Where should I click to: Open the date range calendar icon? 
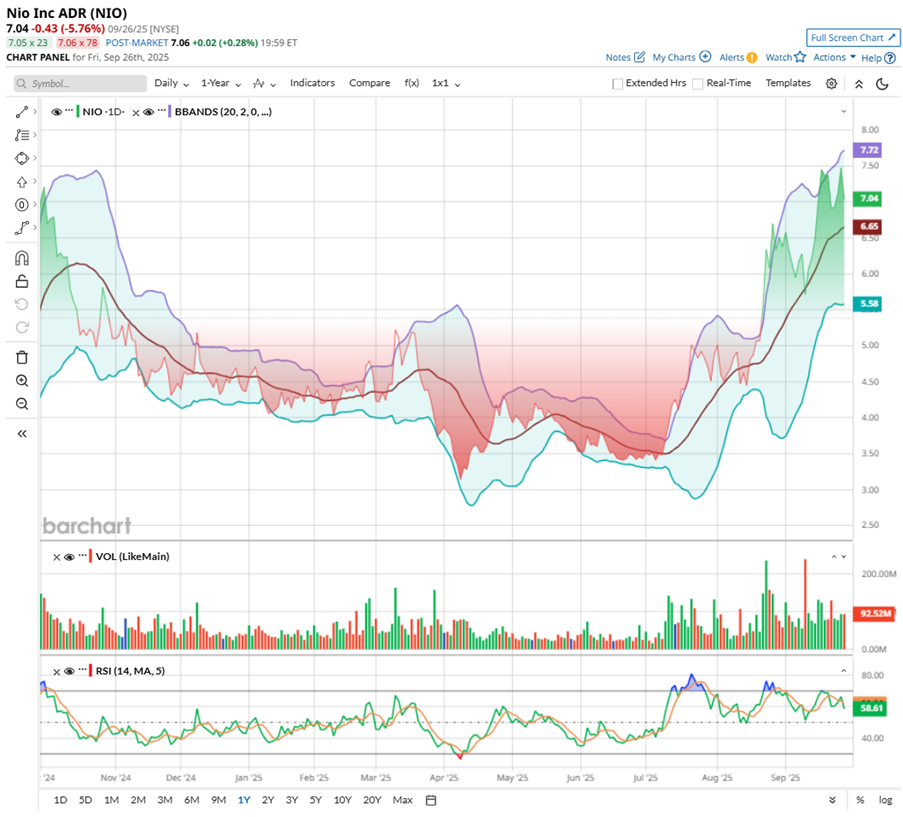click(431, 800)
